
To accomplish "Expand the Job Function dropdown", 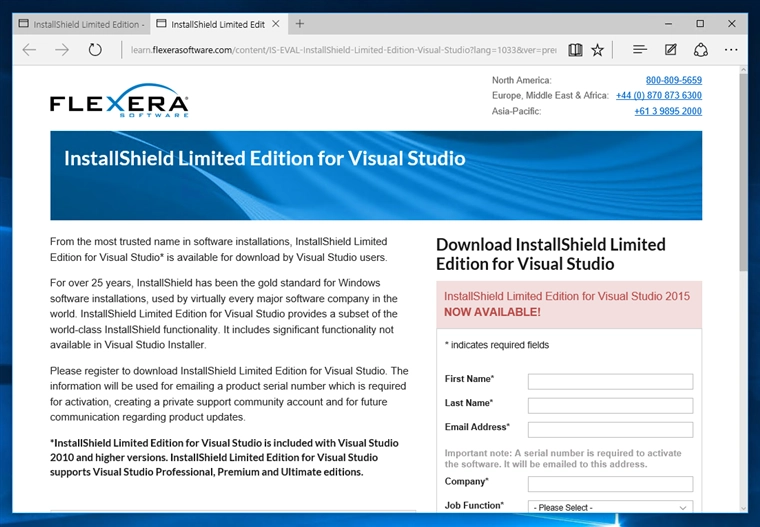I will (x=610, y=507).
